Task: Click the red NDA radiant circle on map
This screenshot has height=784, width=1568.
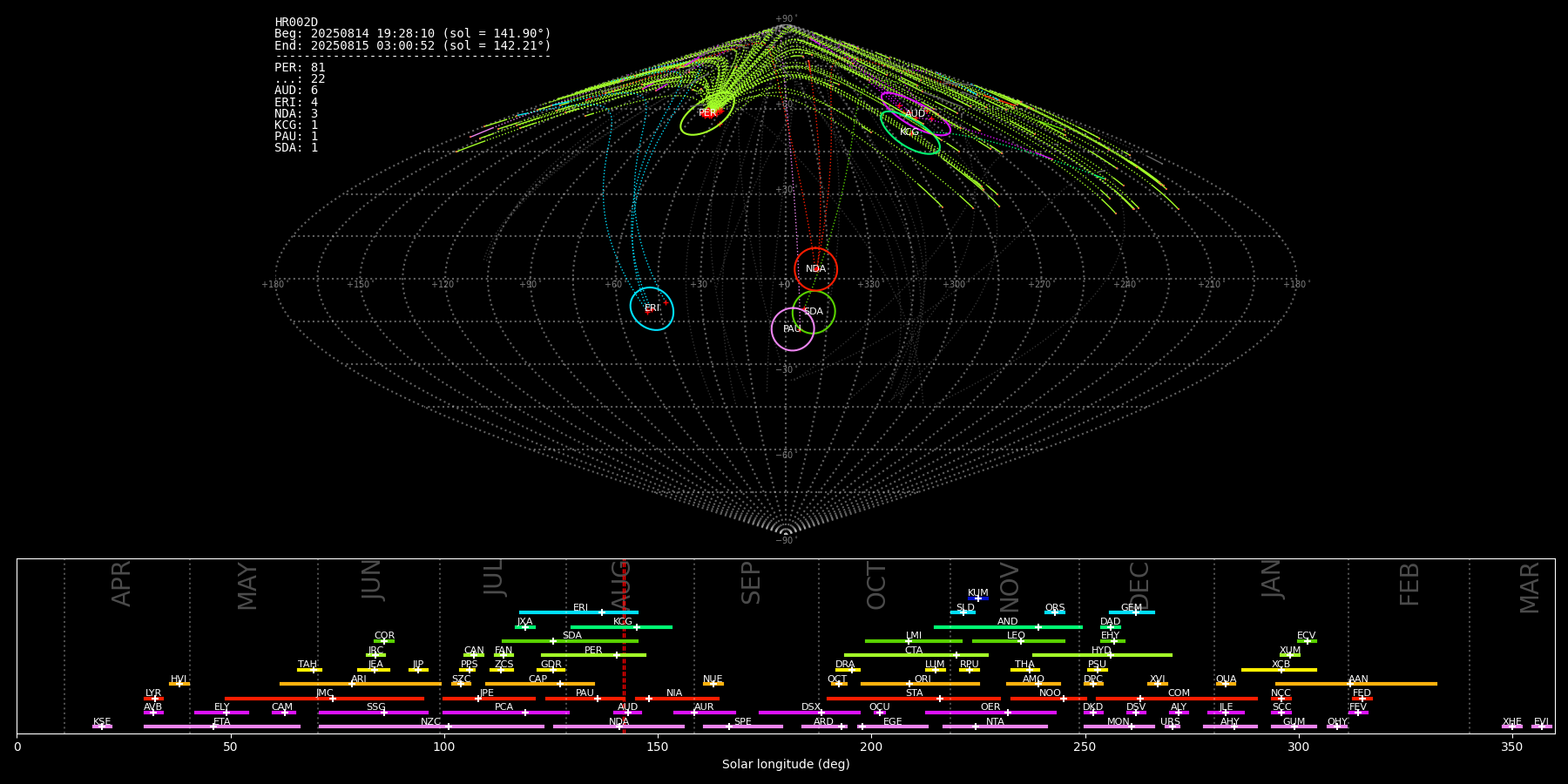Action: [x=816, y=269]
